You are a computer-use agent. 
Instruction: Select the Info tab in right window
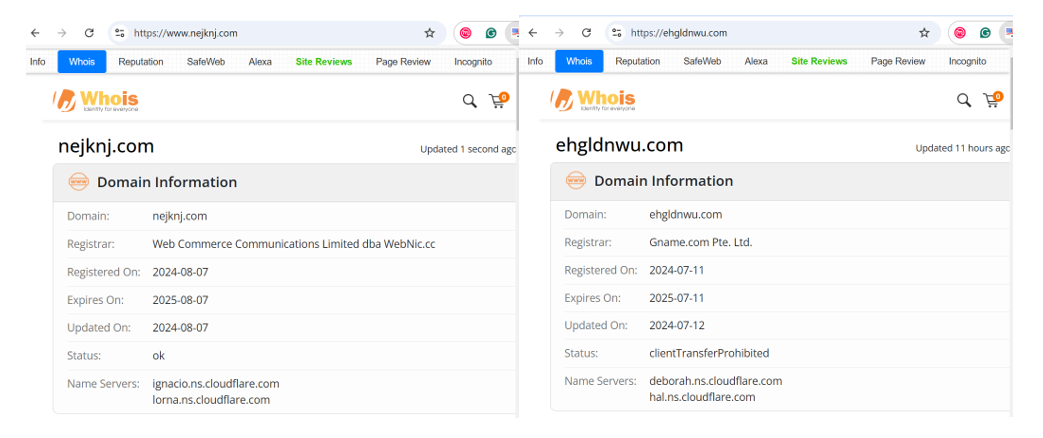coord(535,62)
